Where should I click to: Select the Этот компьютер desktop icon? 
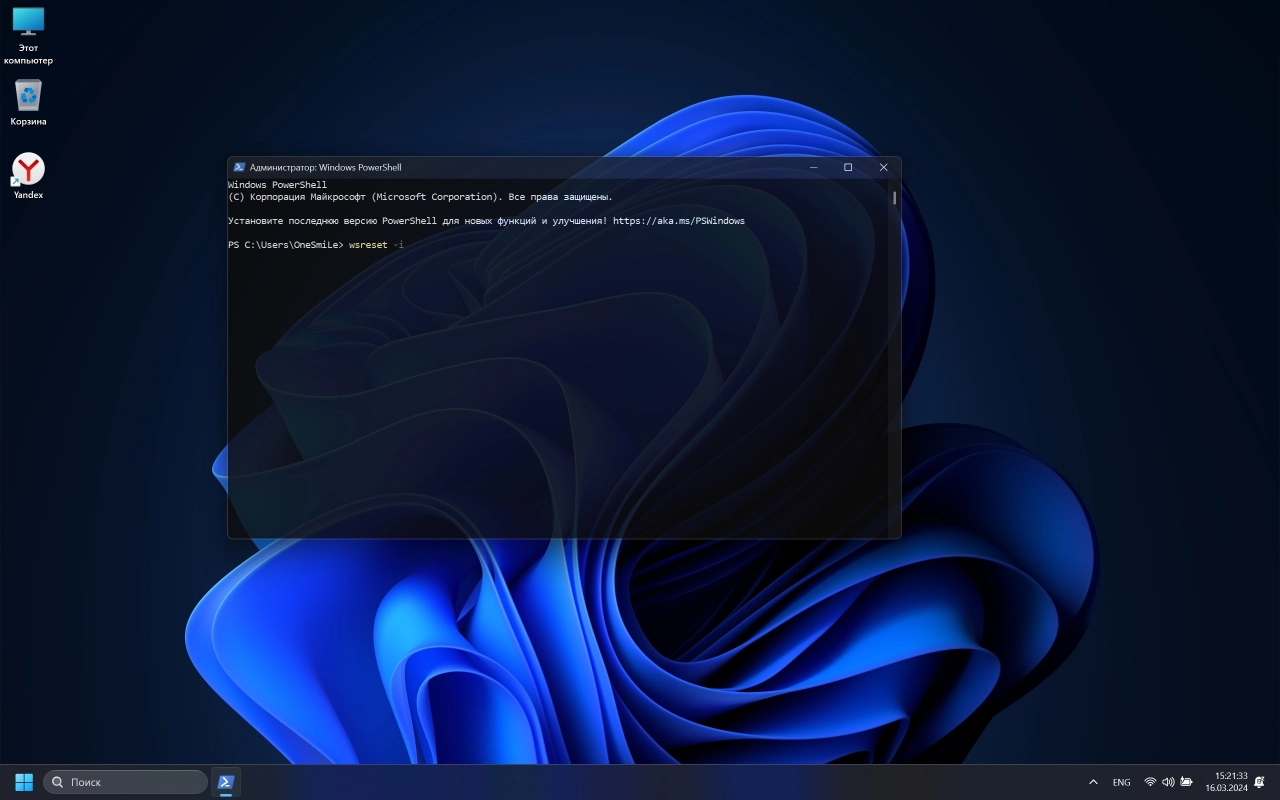pos(28,35)
